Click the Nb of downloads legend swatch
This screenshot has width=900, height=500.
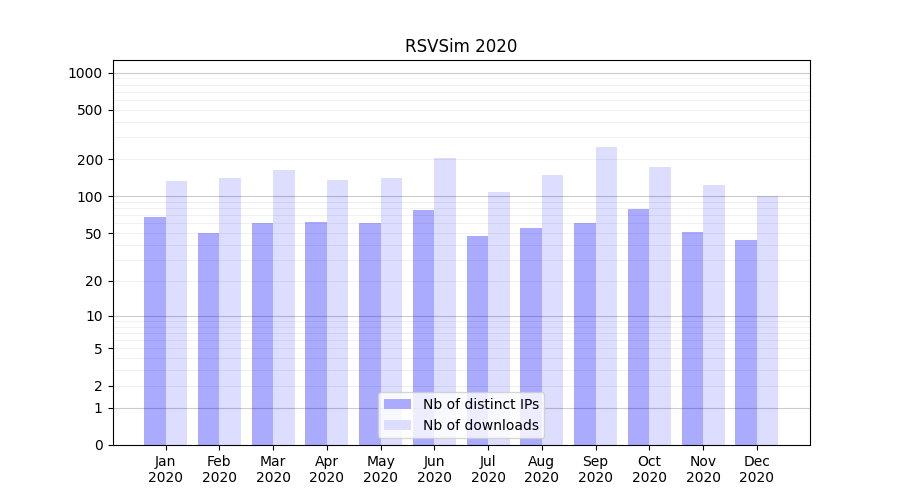397,425
